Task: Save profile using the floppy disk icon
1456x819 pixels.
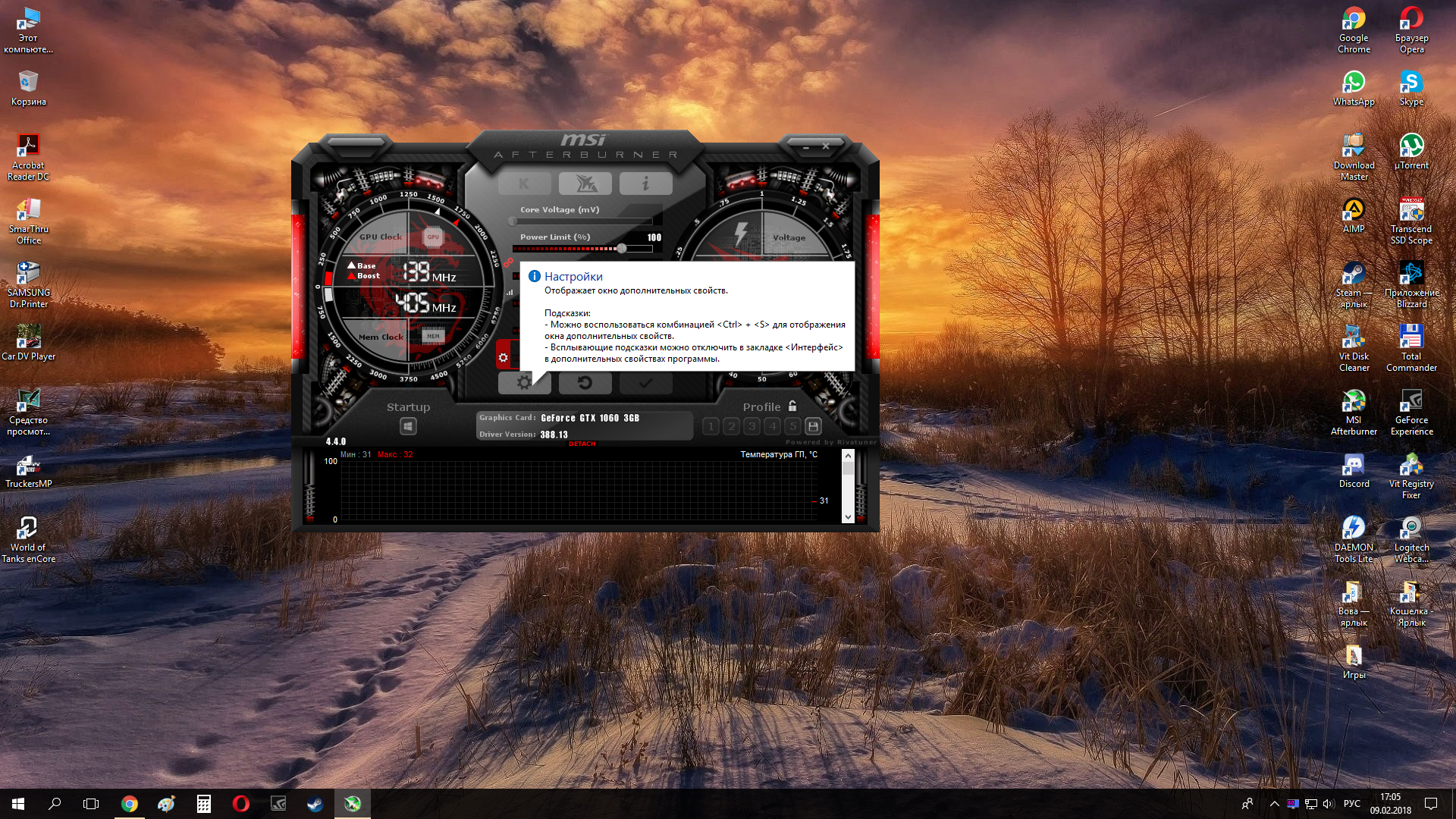Action: click(813, 426)
